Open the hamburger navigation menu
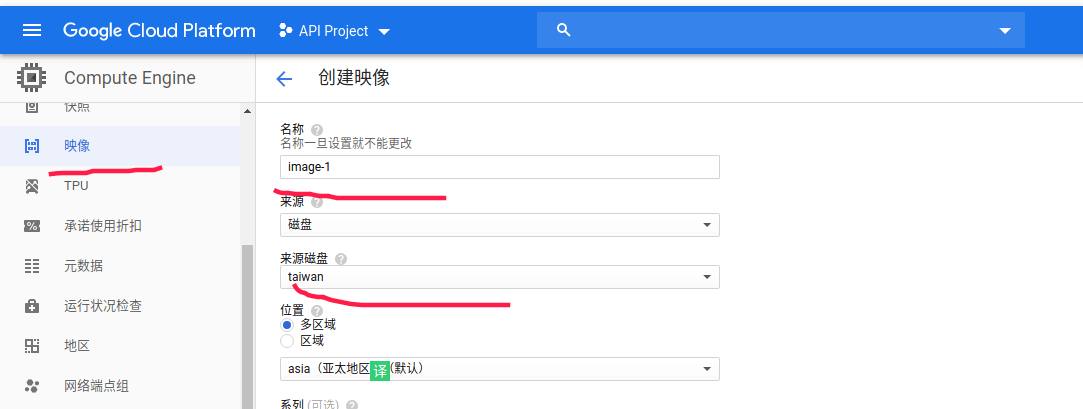Viewport: 1083px width, 409px height. 32,30
